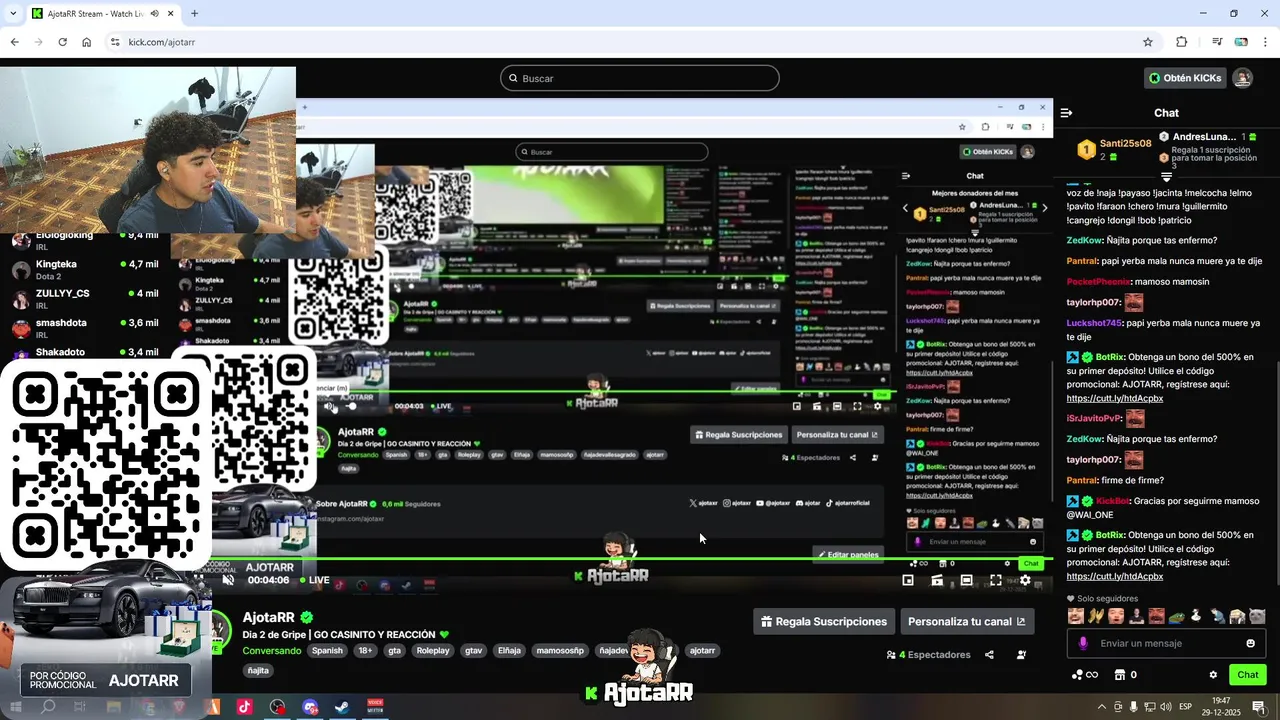
Task: Open Kingteka channel in sidebar
Action: coord(84,270)
